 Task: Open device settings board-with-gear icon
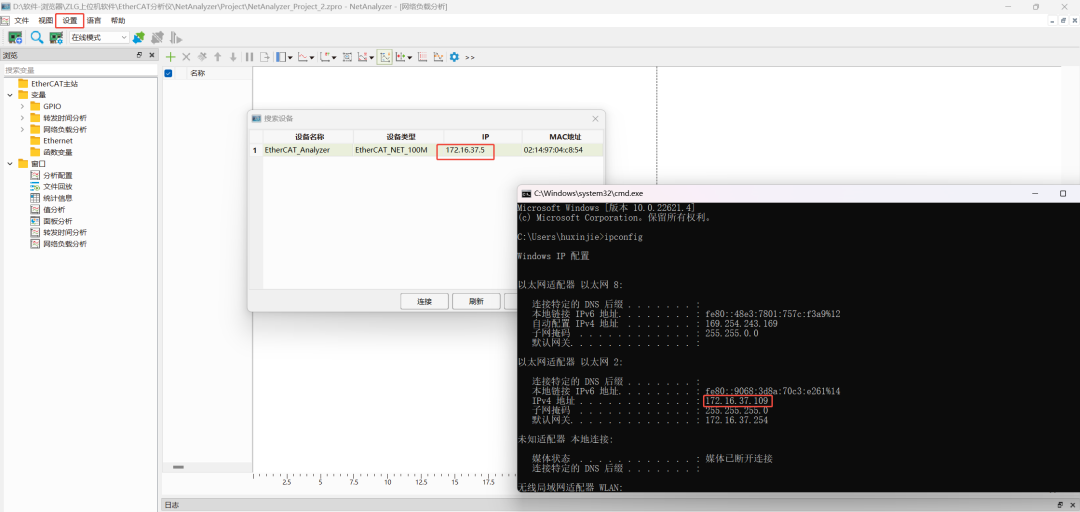[x=56, y=37]
